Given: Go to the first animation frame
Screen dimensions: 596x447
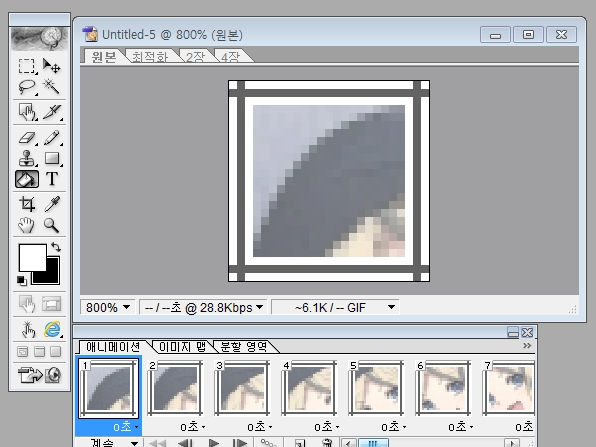Looking at the screenshot, I should (x=157, y=443).
